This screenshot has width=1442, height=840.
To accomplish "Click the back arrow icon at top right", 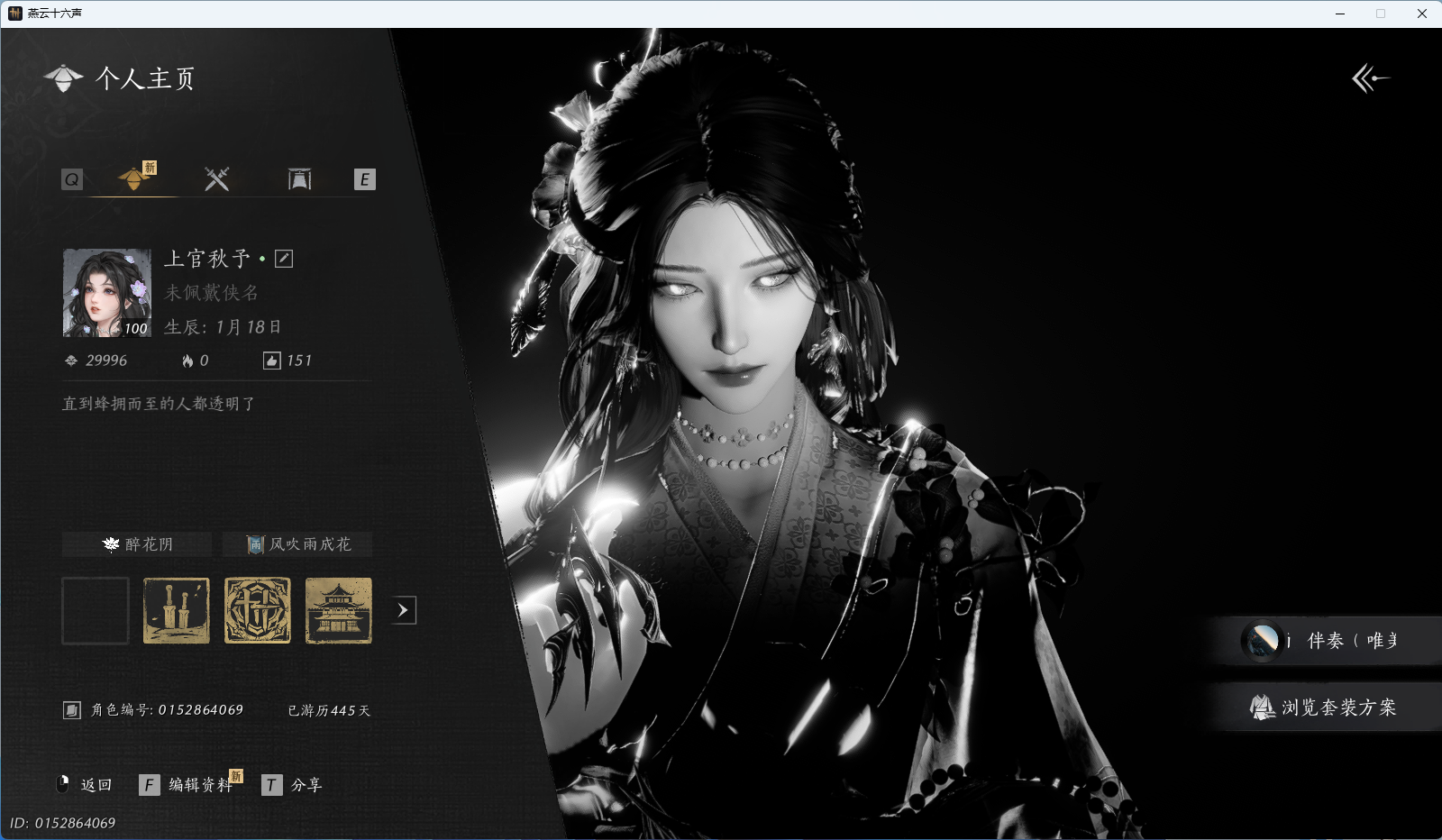I will coord(1370,78).
